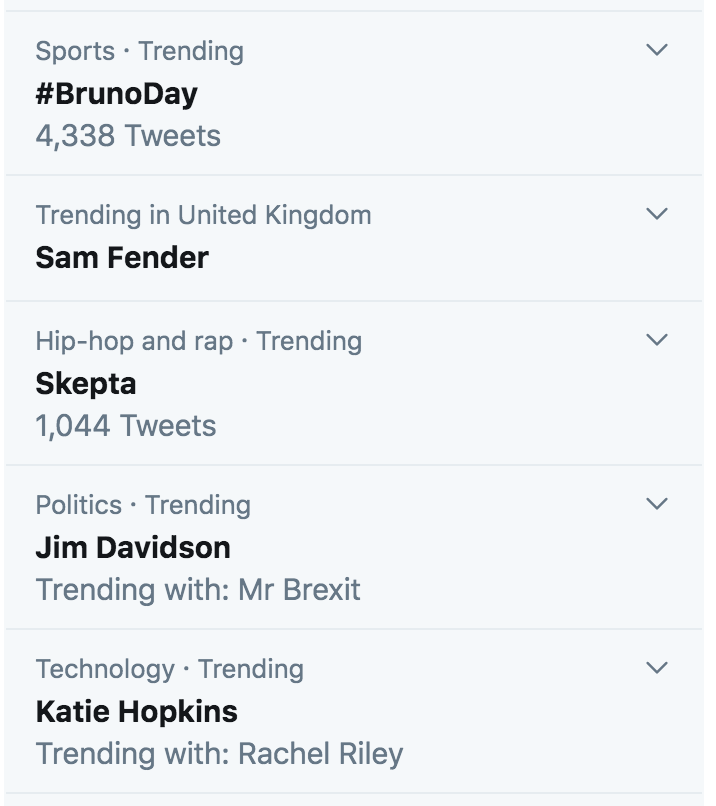Open the related Mr Brexit trend
The width and height of the screenshot is (716, 806).
point(300,589)
